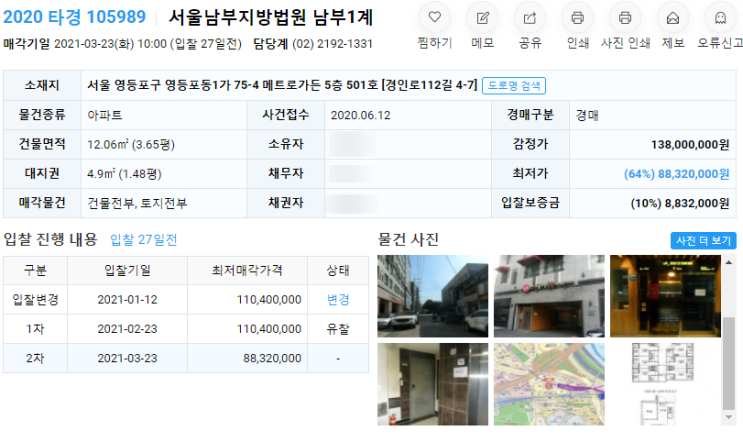Open the 제보 envelope icon

pyautogui.click(x=673, y=18)
